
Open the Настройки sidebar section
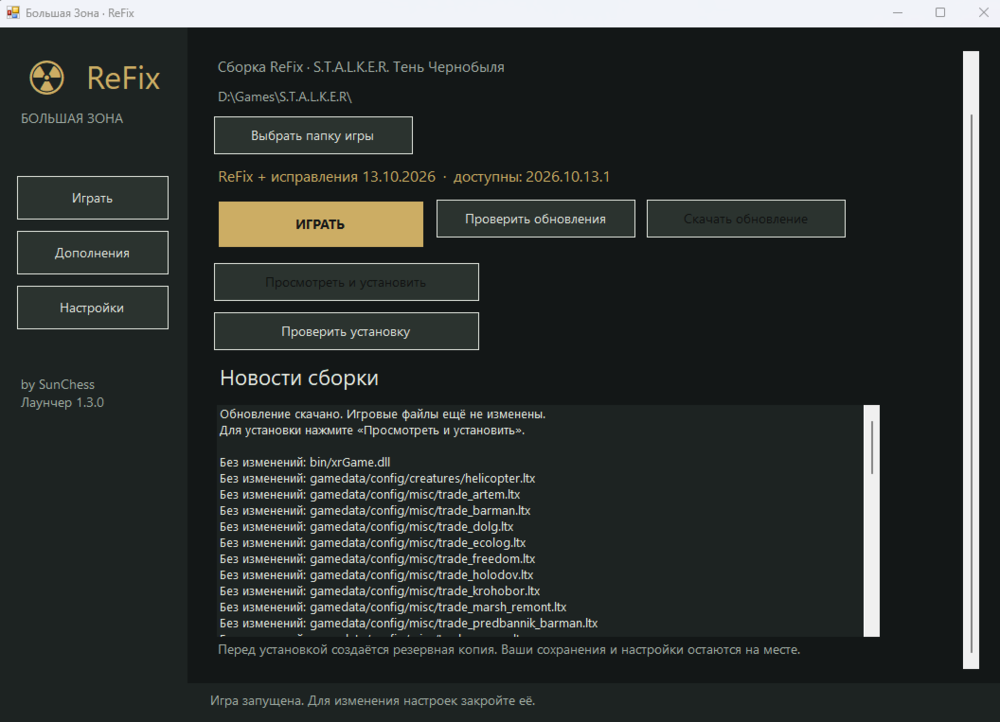tap(92, 307)
